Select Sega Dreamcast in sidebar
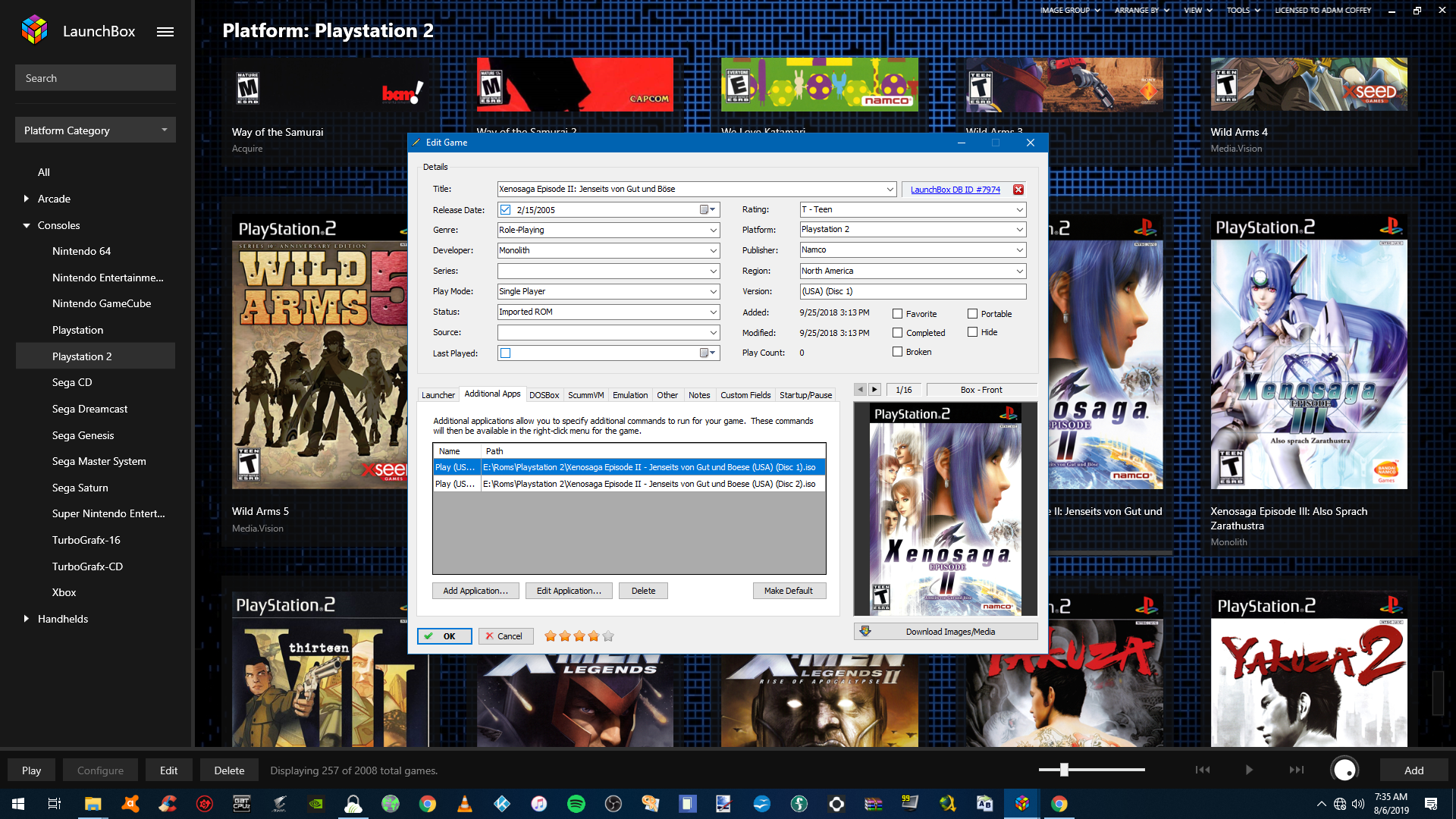This screenshot has width=1456, height=819. 89,409
